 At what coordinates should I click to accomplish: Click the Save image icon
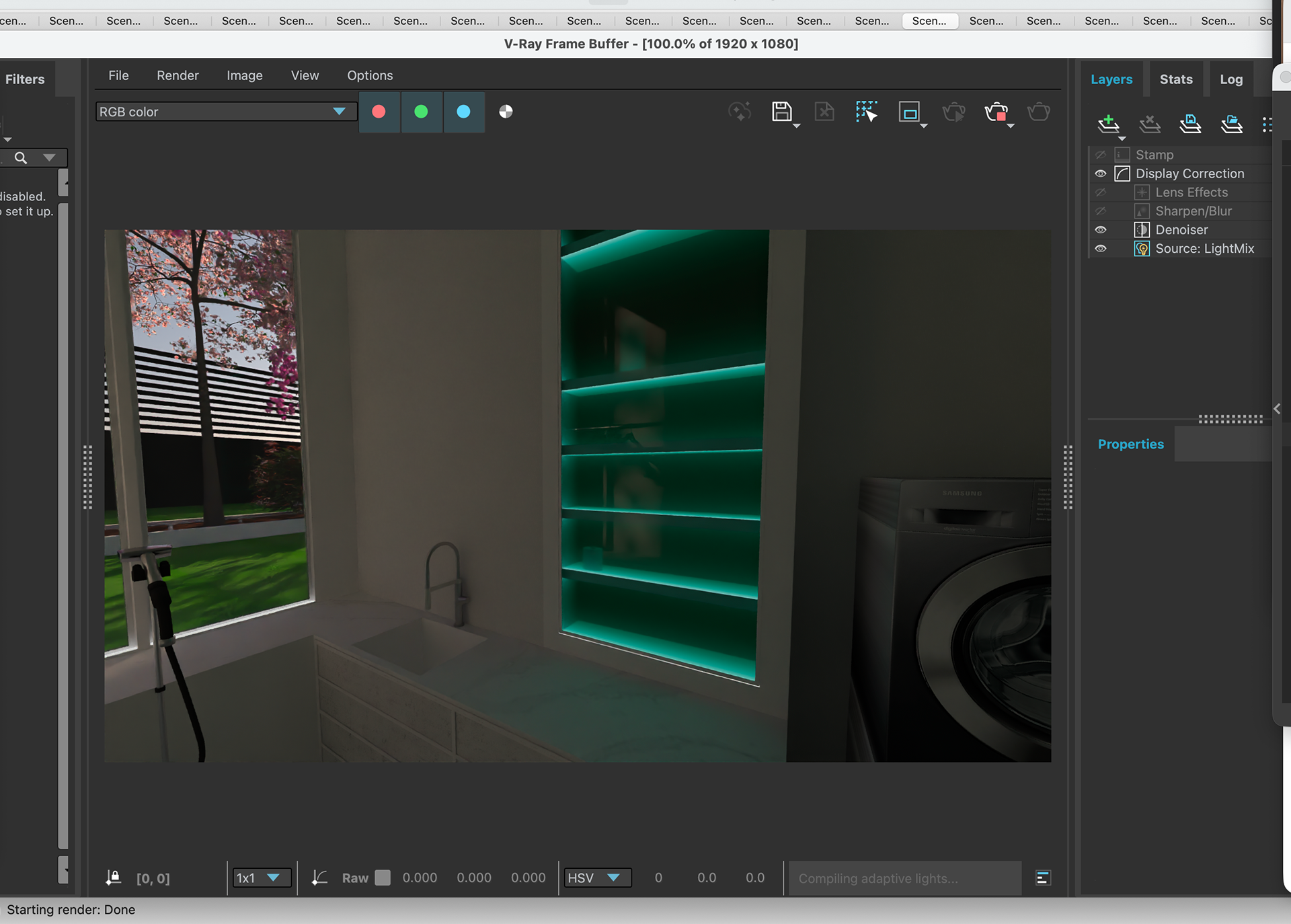click(x=781, y=112)
